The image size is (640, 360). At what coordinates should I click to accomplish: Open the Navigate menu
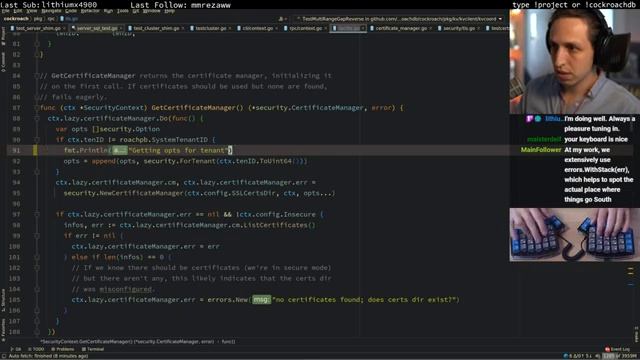click(51, 11)
